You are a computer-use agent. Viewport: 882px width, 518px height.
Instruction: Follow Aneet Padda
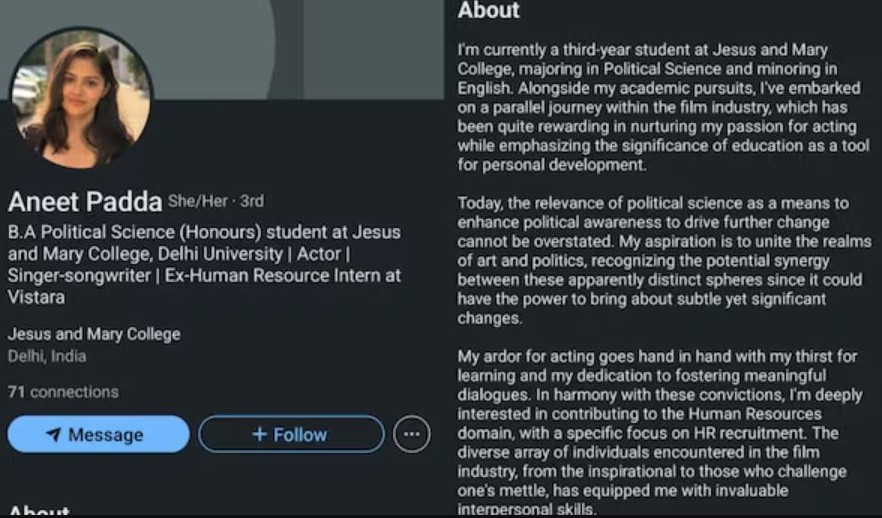(x=291, y=435)
